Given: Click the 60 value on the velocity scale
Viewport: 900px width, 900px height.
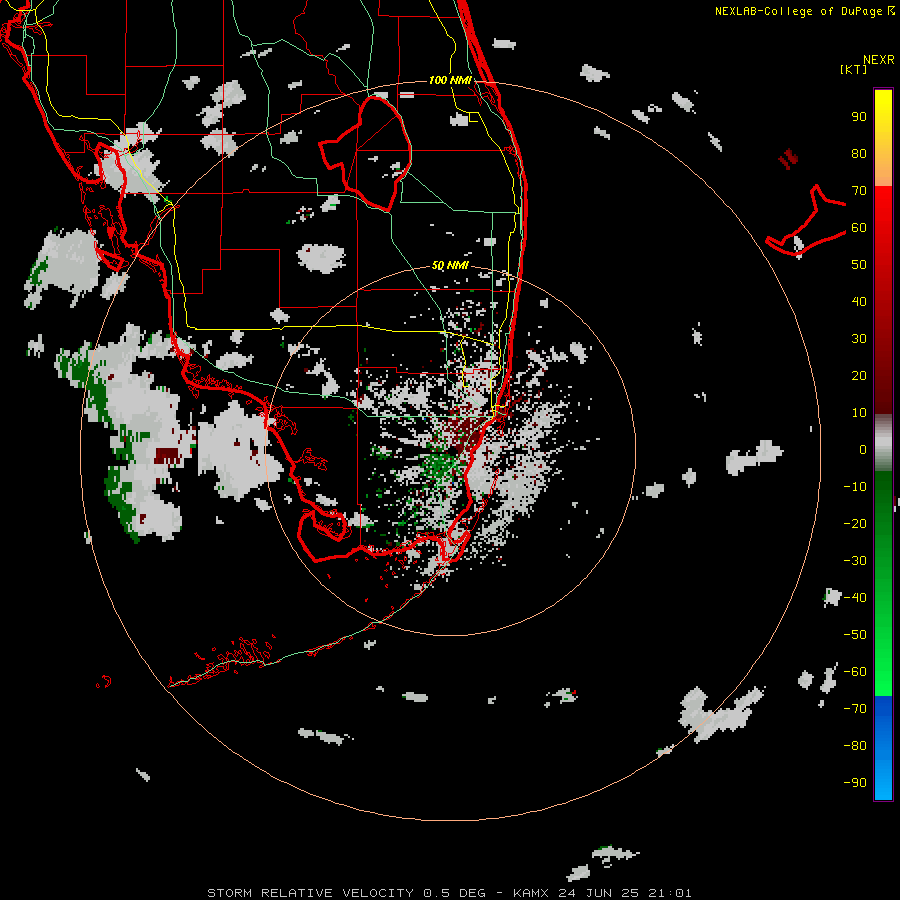Looking at the screenshot, I should click(859, 228).
